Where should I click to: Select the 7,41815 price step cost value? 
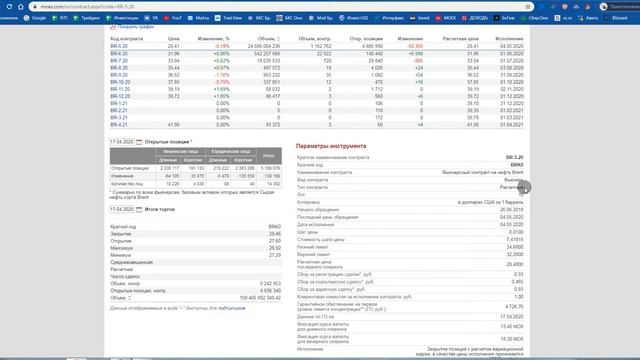coord(515,240)
